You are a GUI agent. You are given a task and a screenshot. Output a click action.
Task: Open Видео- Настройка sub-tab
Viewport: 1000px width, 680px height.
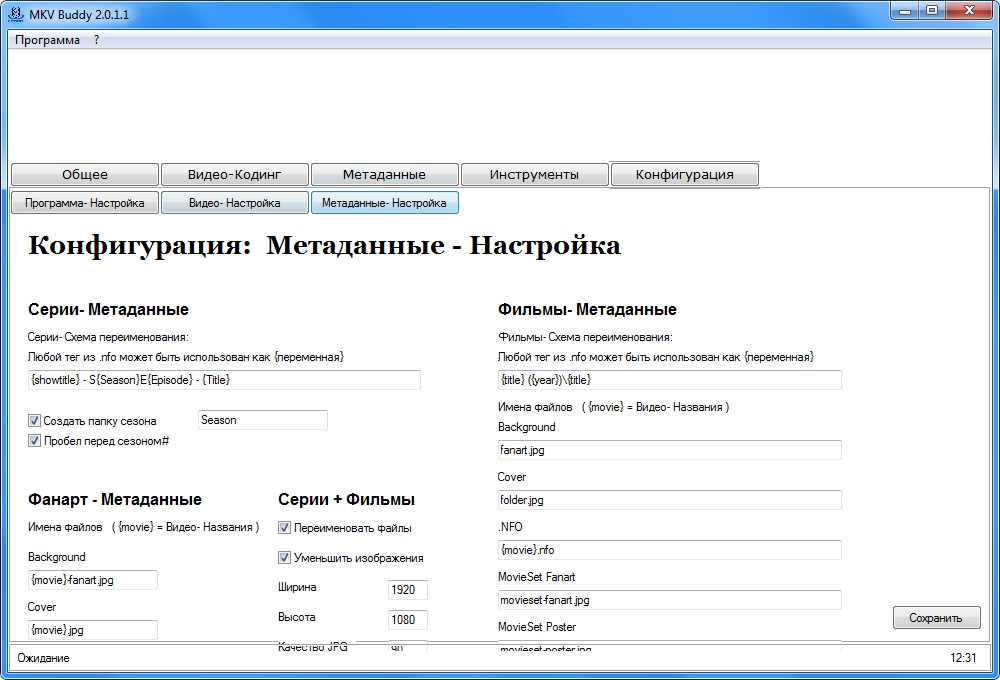235,203
